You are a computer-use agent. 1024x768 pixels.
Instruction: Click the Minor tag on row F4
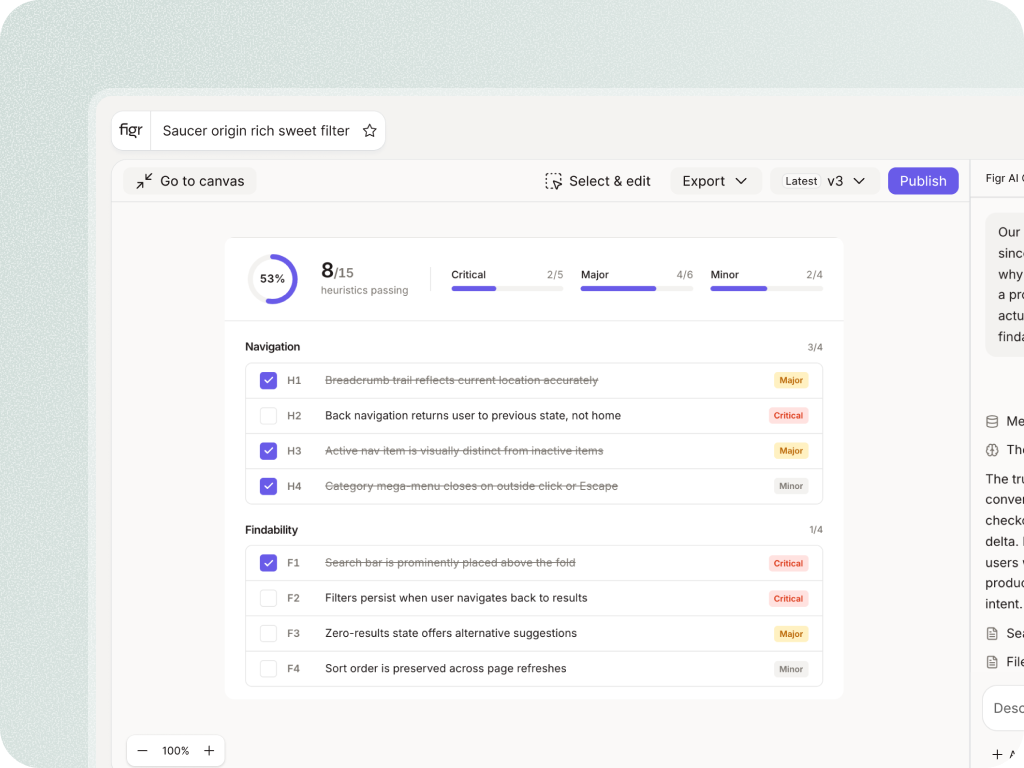coord(791,669)
